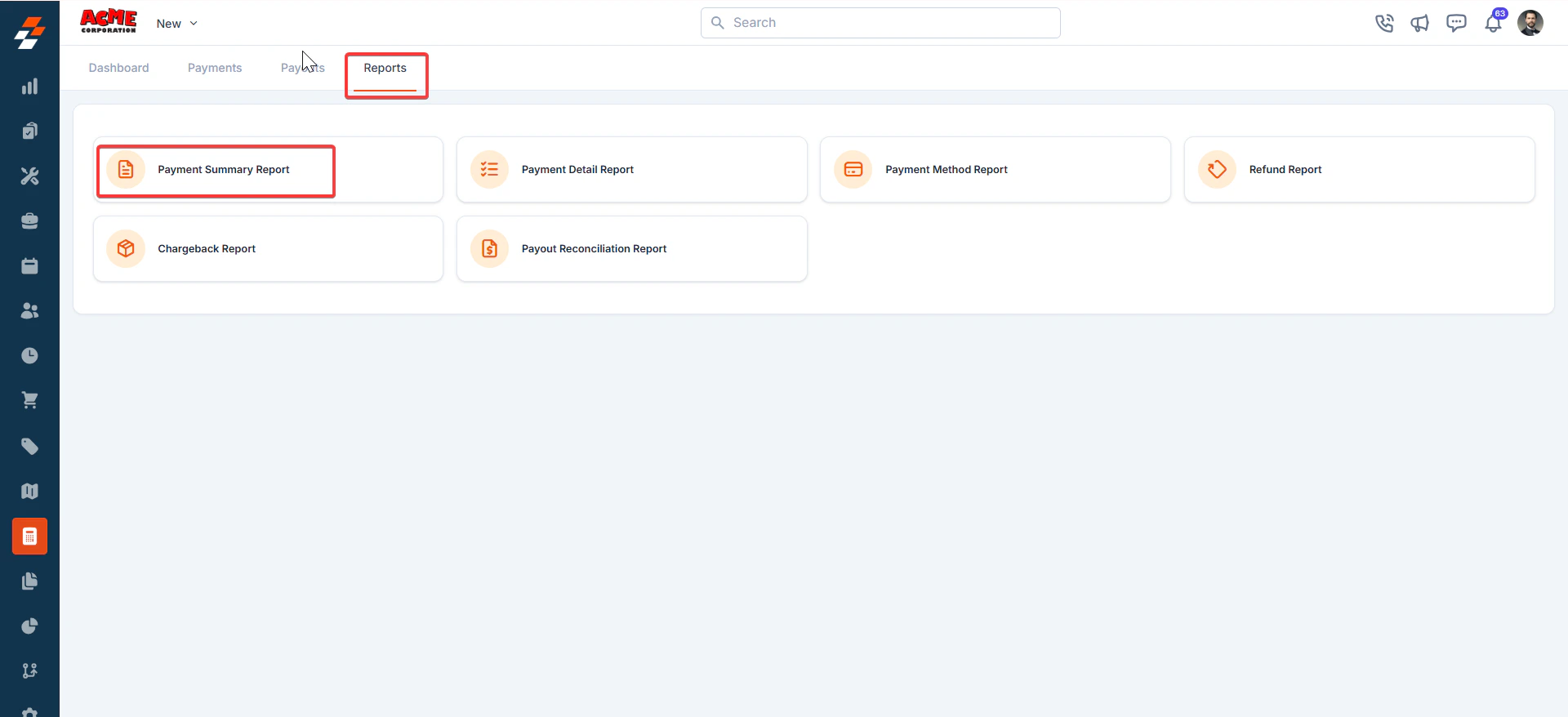1568x717 pixels.
Task: Switch to the Payouts tab
Action: (303, 68)
